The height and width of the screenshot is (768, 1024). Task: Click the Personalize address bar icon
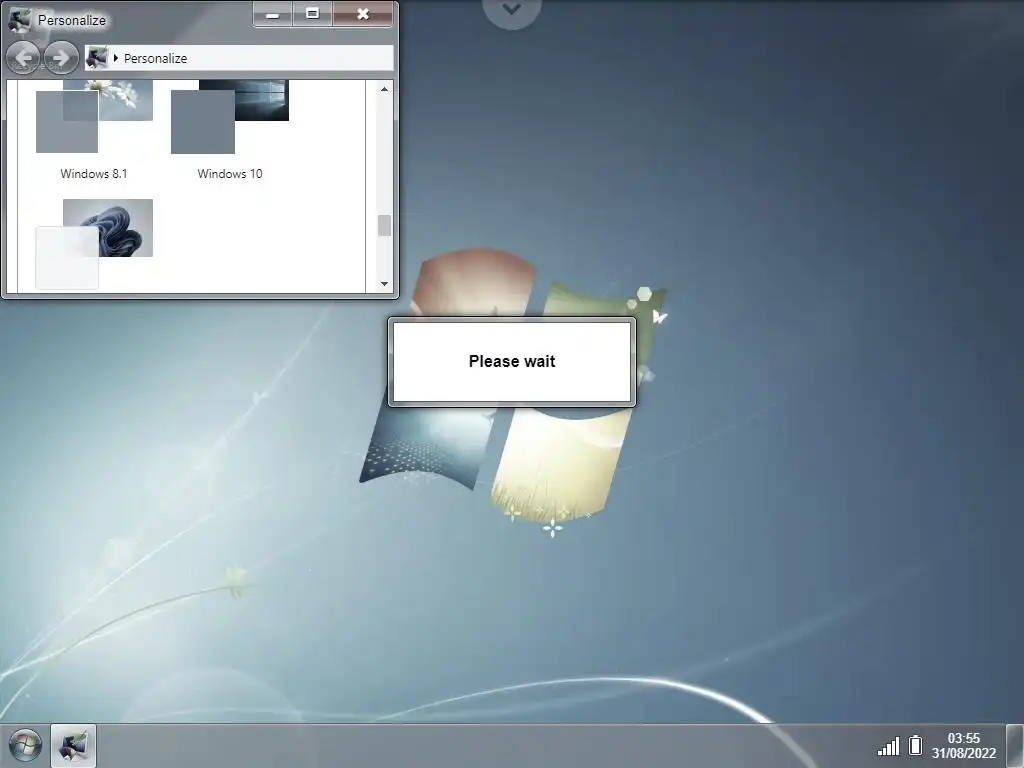(97, 58)
